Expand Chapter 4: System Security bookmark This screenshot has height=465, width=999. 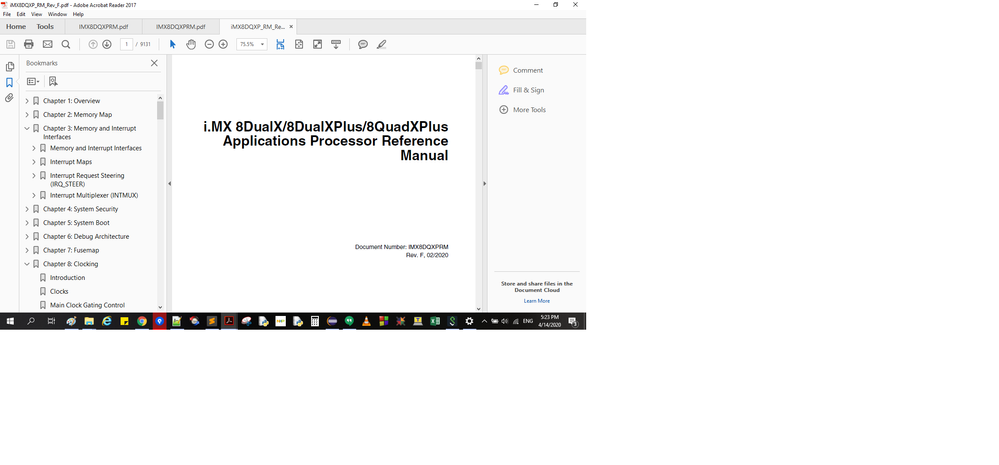27,209
